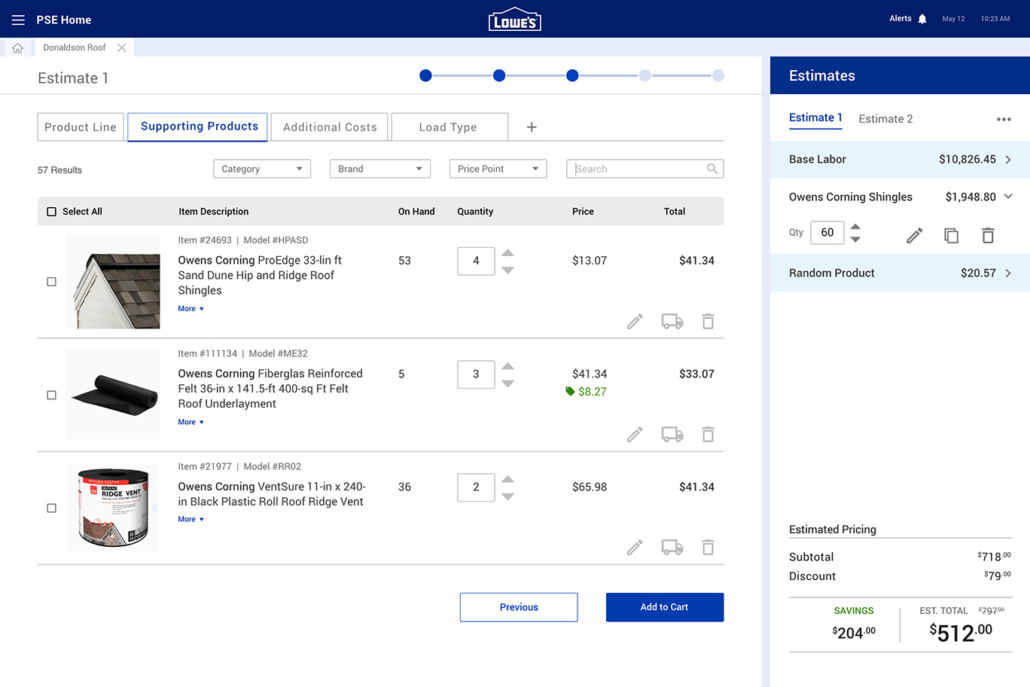
Task: Edit the ProEdge Hip and Ridge item
Action: tap(635, 321)
